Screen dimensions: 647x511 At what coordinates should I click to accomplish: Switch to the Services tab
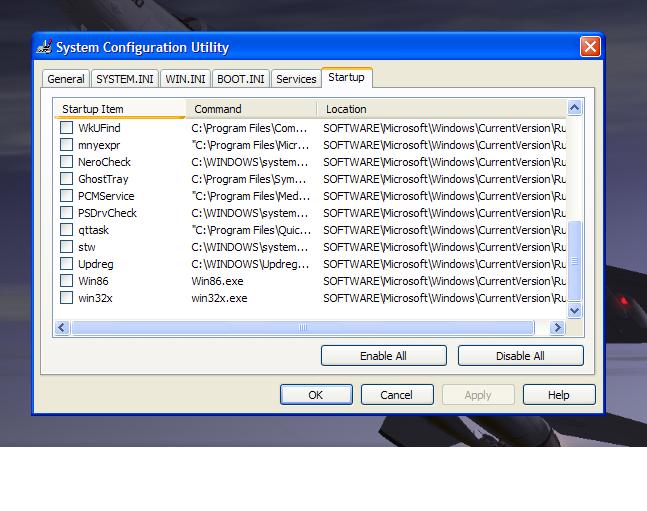click(x=296, y=79)
